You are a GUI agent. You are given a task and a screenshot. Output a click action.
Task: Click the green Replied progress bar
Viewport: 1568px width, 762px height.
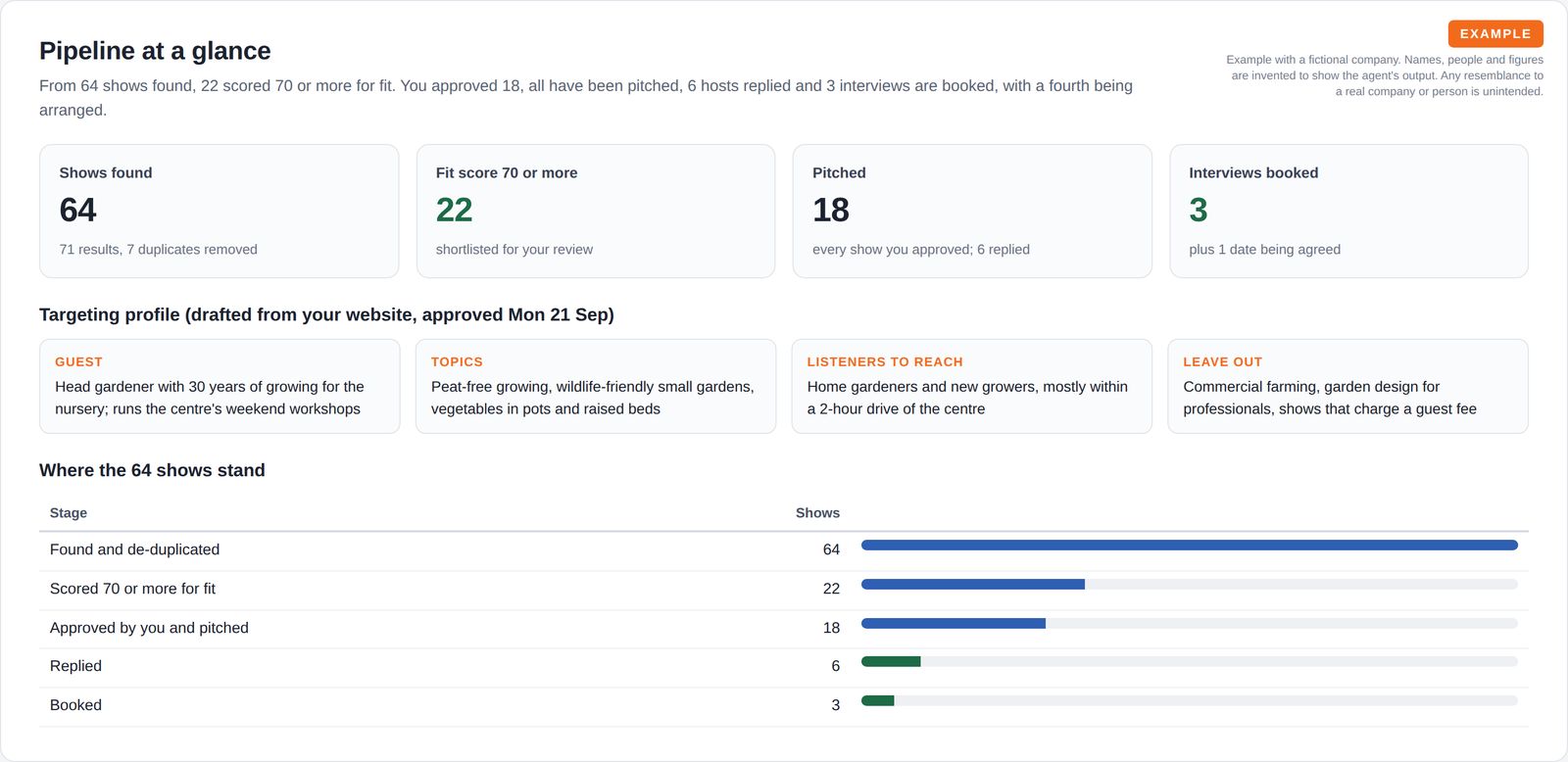pos(891,662)
